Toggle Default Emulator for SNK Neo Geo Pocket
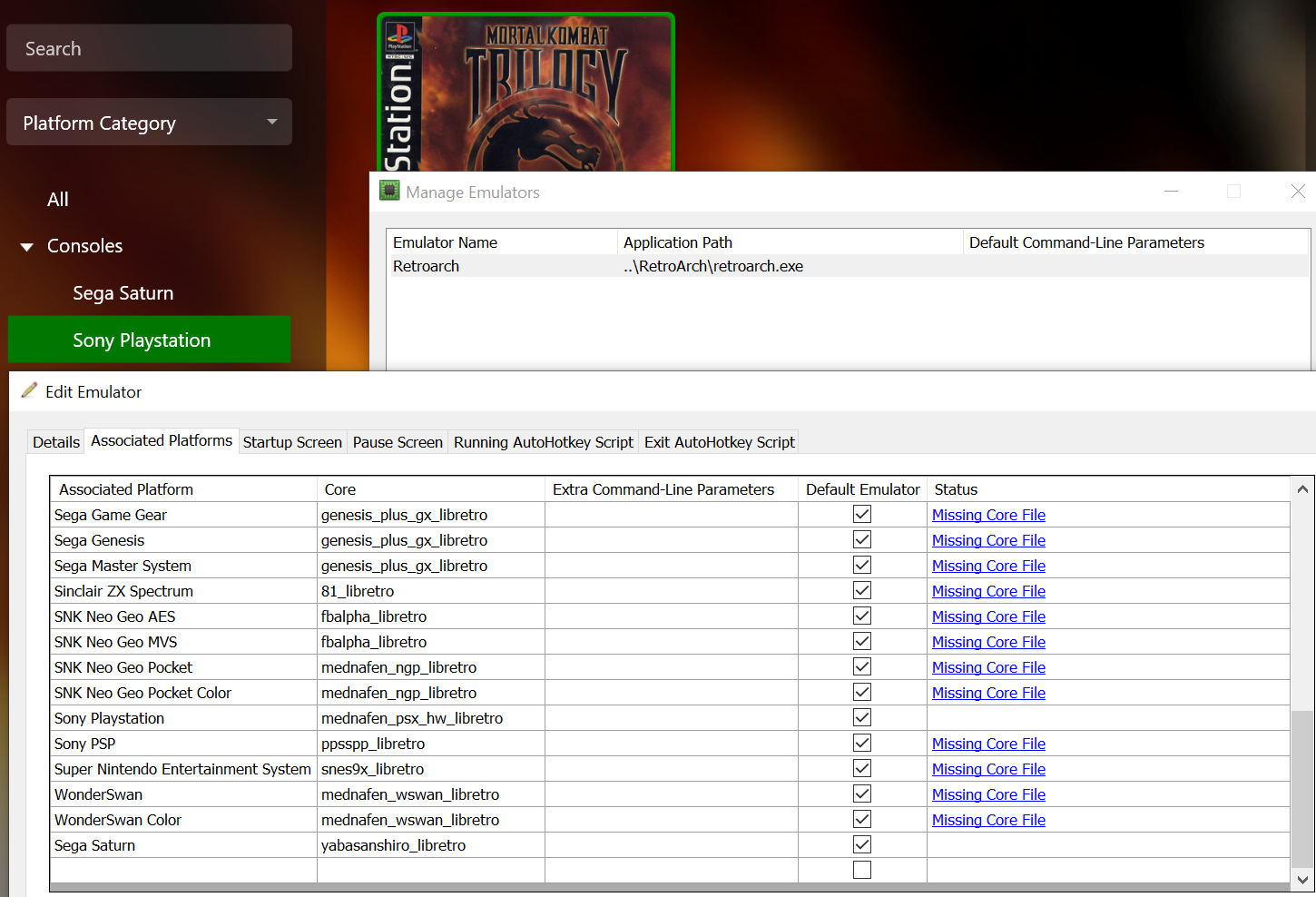 (x=862, y=666)
